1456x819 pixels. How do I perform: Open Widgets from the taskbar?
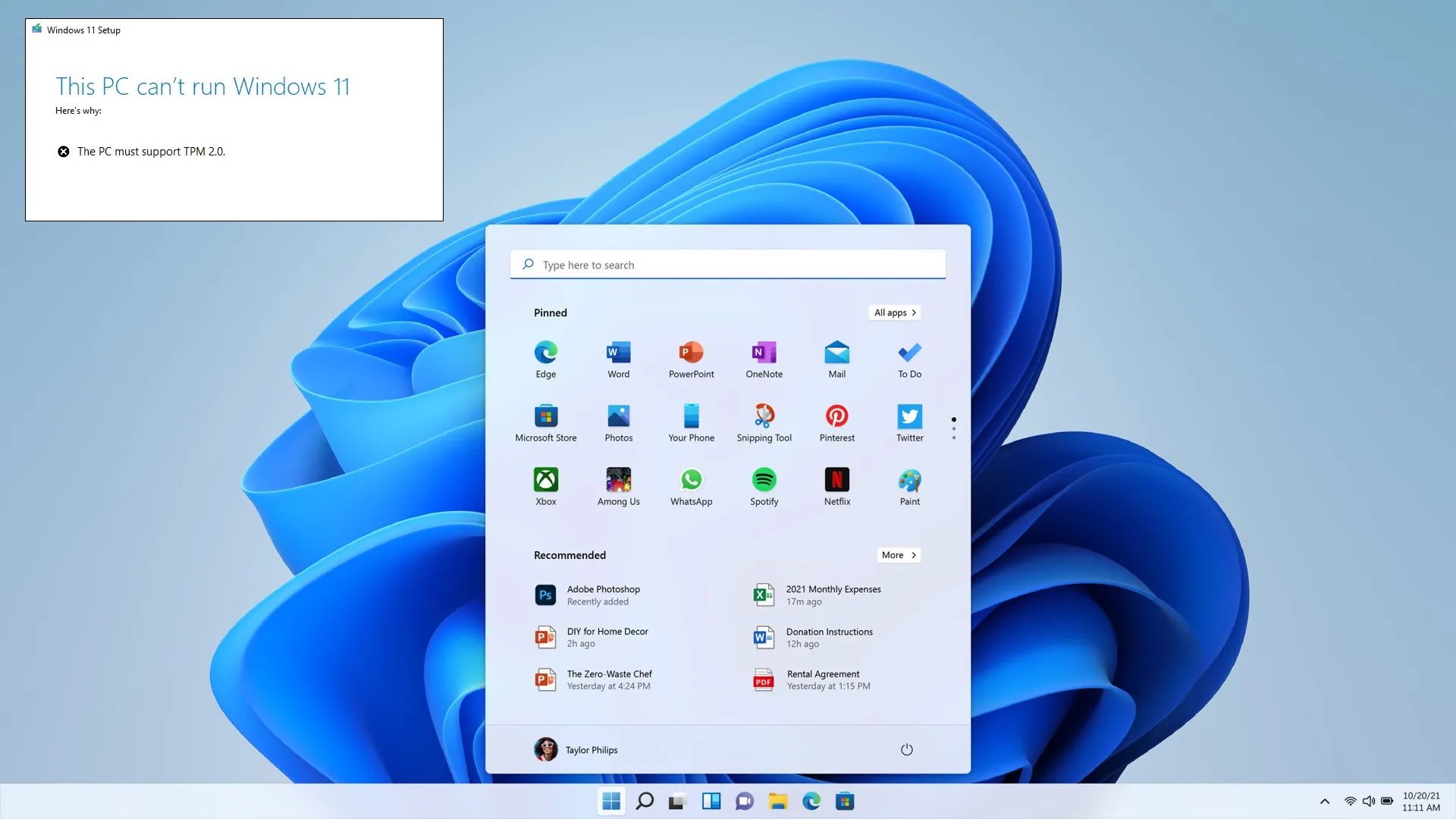coord(711,801)
